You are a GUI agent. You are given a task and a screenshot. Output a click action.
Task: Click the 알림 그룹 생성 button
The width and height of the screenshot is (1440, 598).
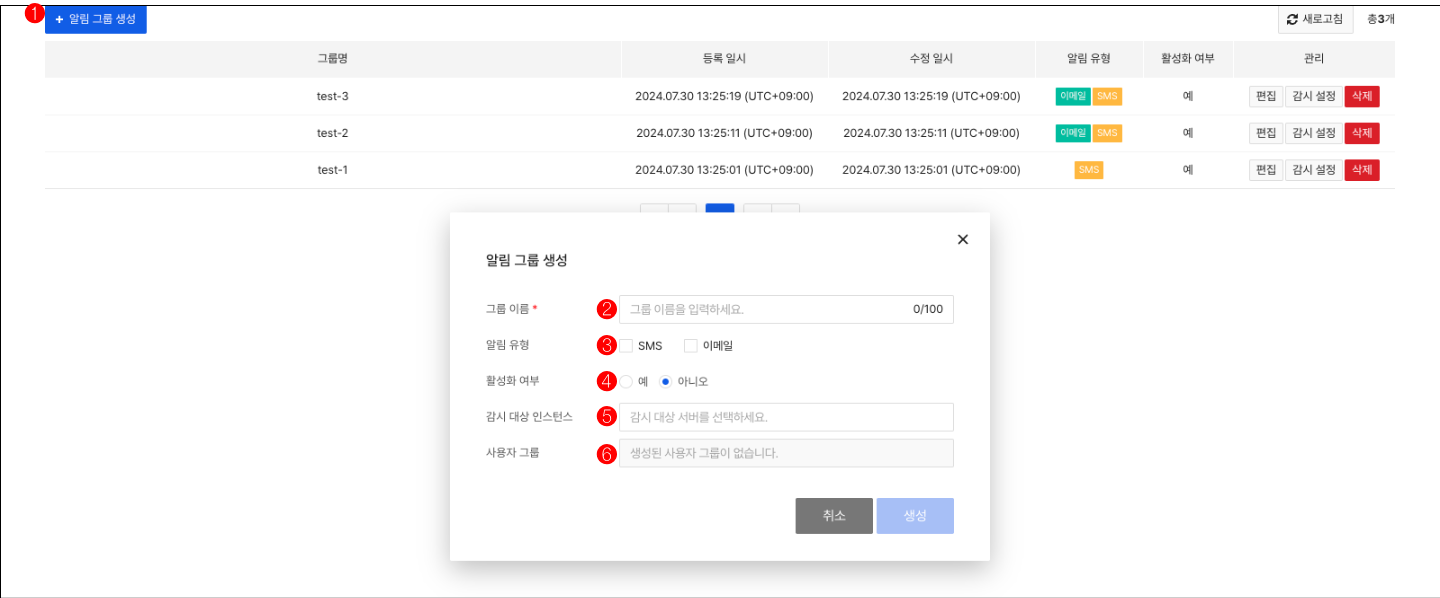point(96,19)
